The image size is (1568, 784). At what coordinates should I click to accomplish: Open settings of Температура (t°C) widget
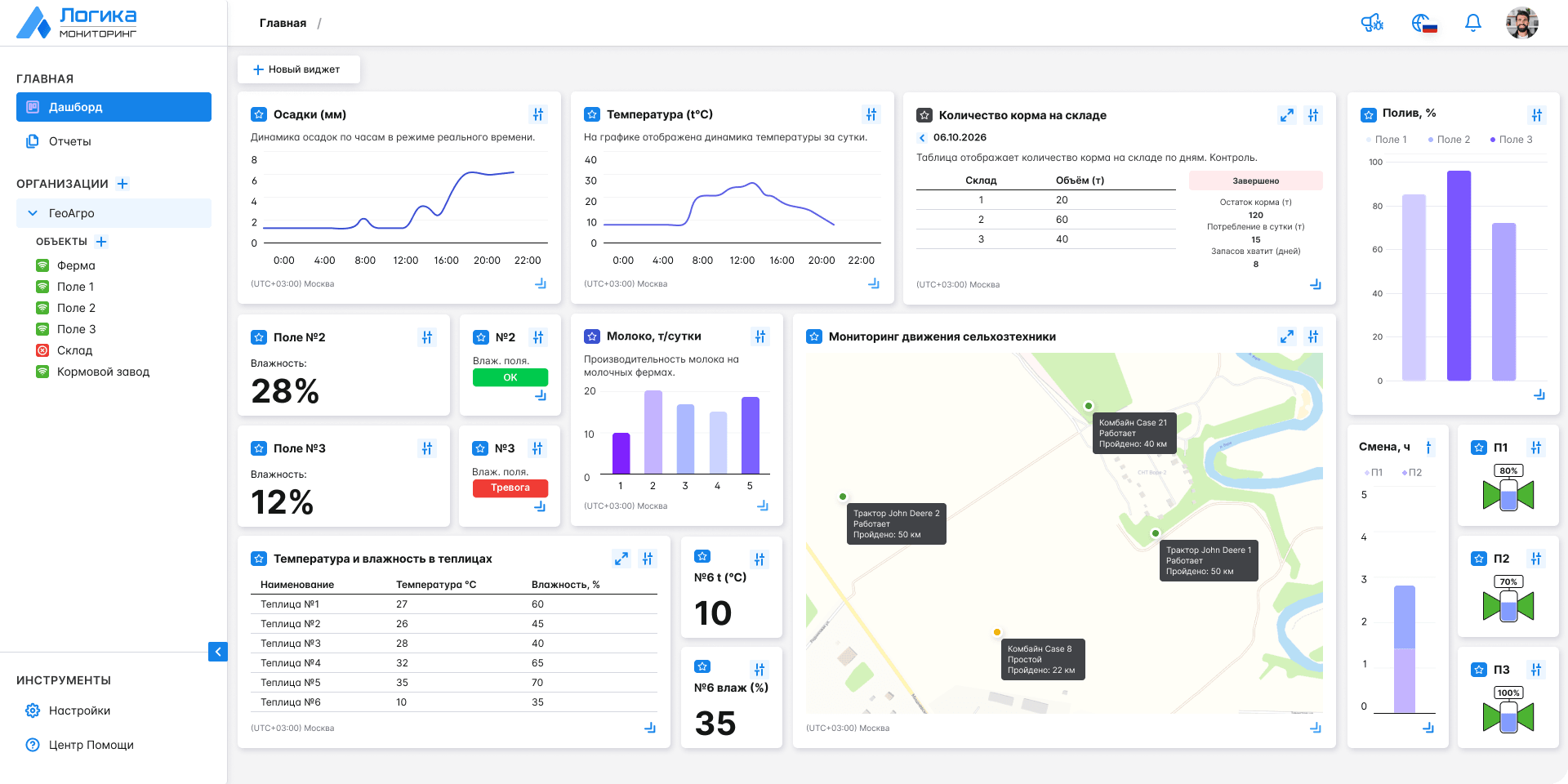coord(871,114)
